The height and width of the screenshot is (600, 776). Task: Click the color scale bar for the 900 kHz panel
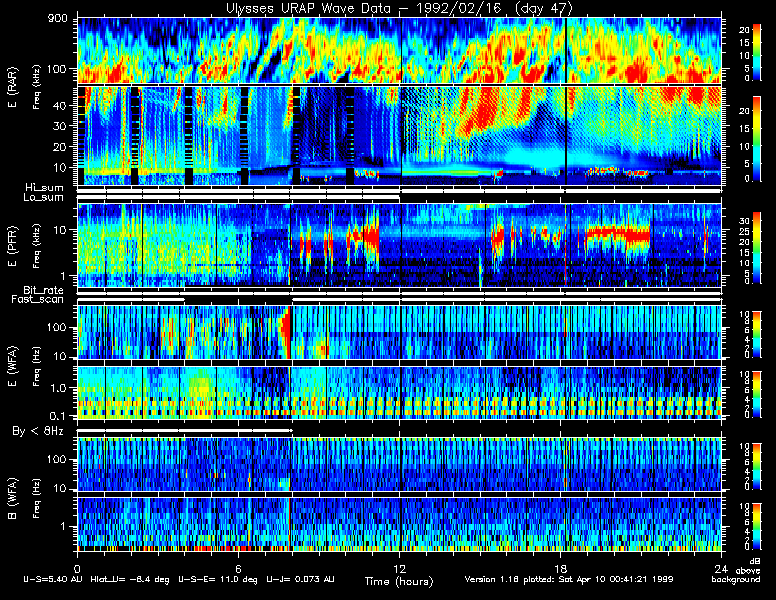(757, 52)
